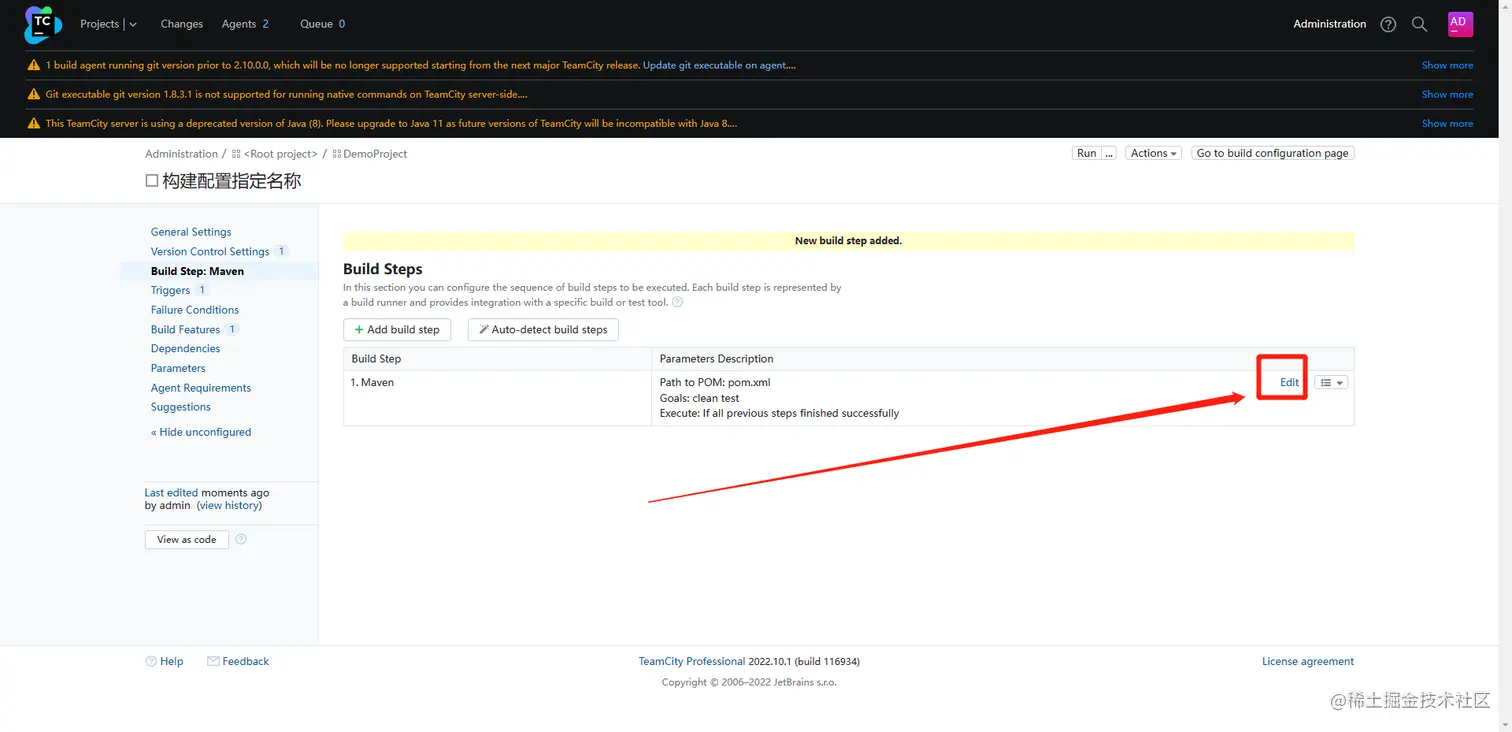Show more for deprecated Java warning
This screenshot has width=1512, height=732.
[1447, 123]
